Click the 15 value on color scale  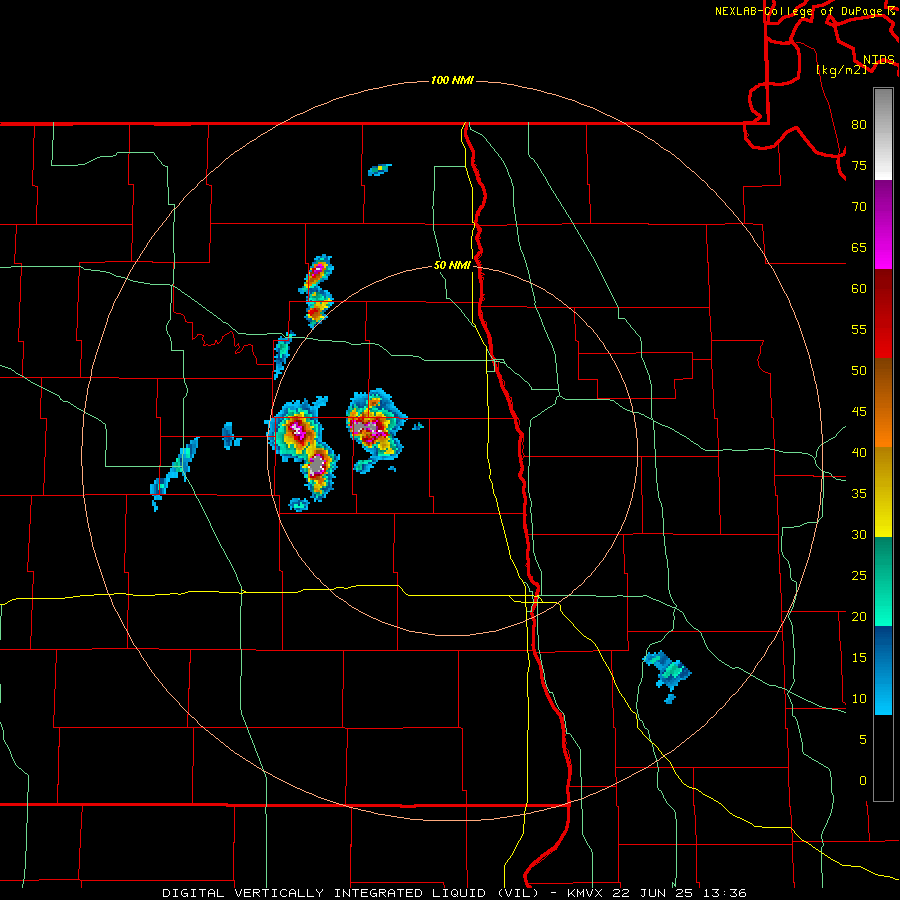tap(859, 658)
